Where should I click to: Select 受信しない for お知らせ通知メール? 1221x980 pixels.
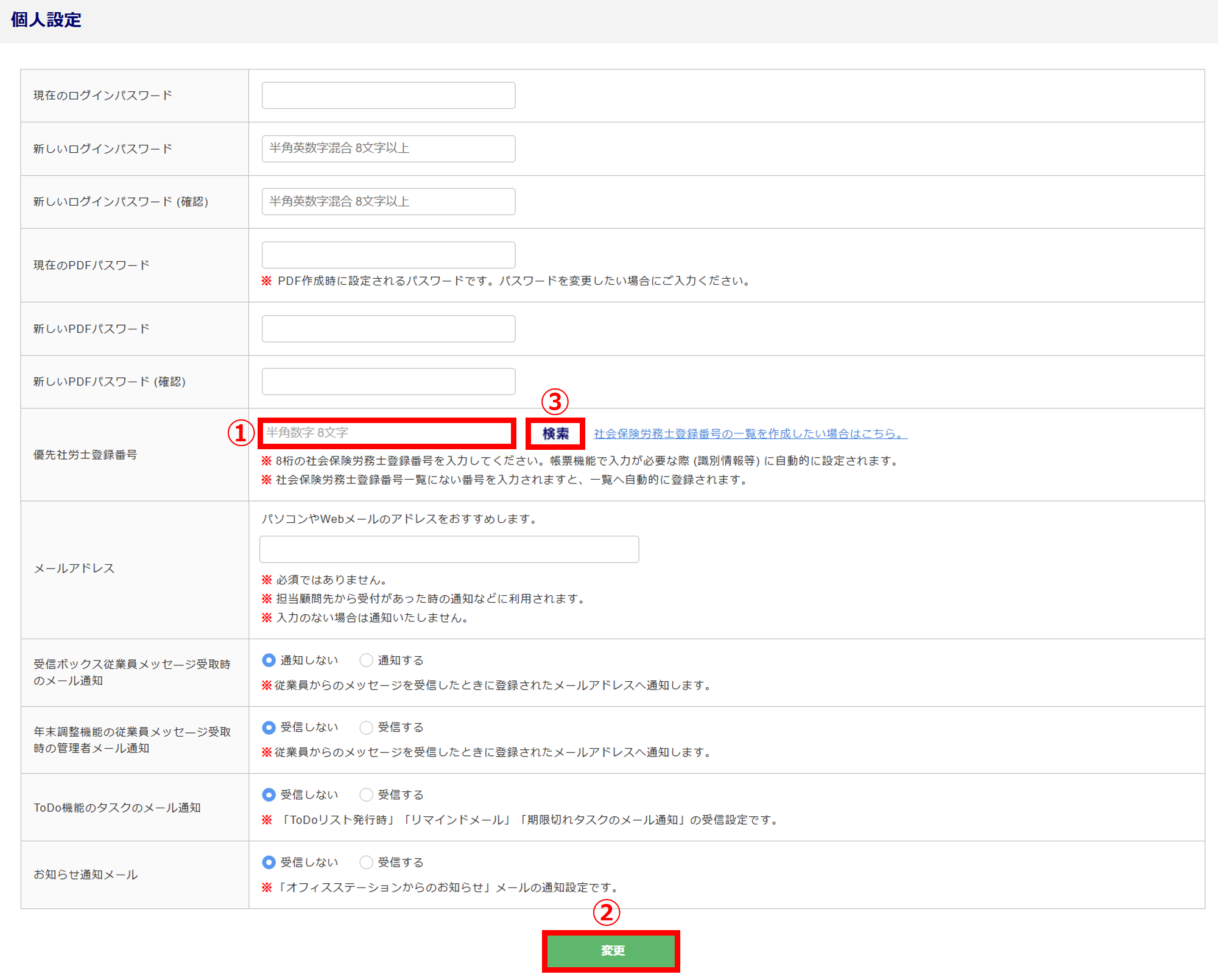point(269,863)
